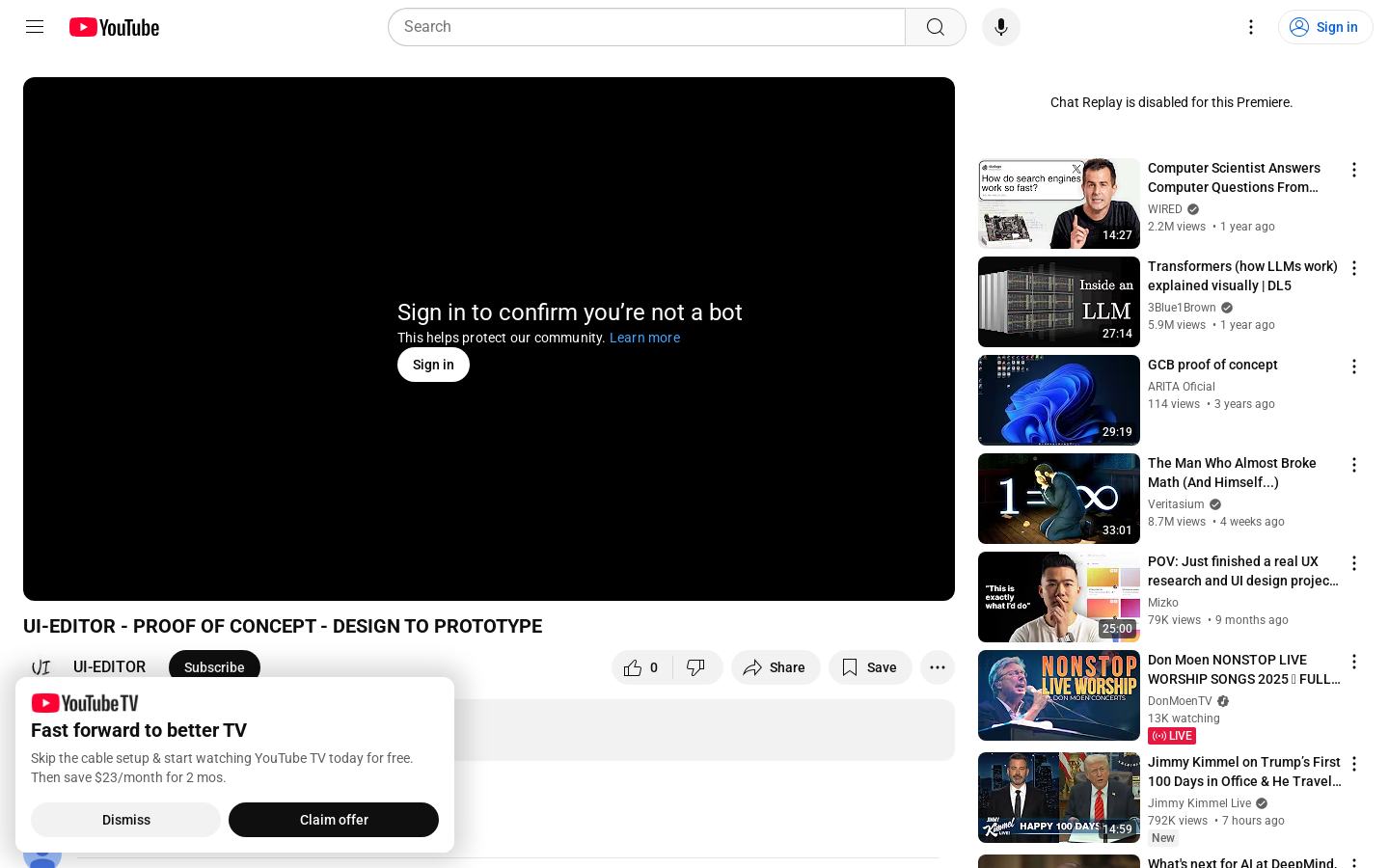Click Sign in button in video player

(433, 365)
